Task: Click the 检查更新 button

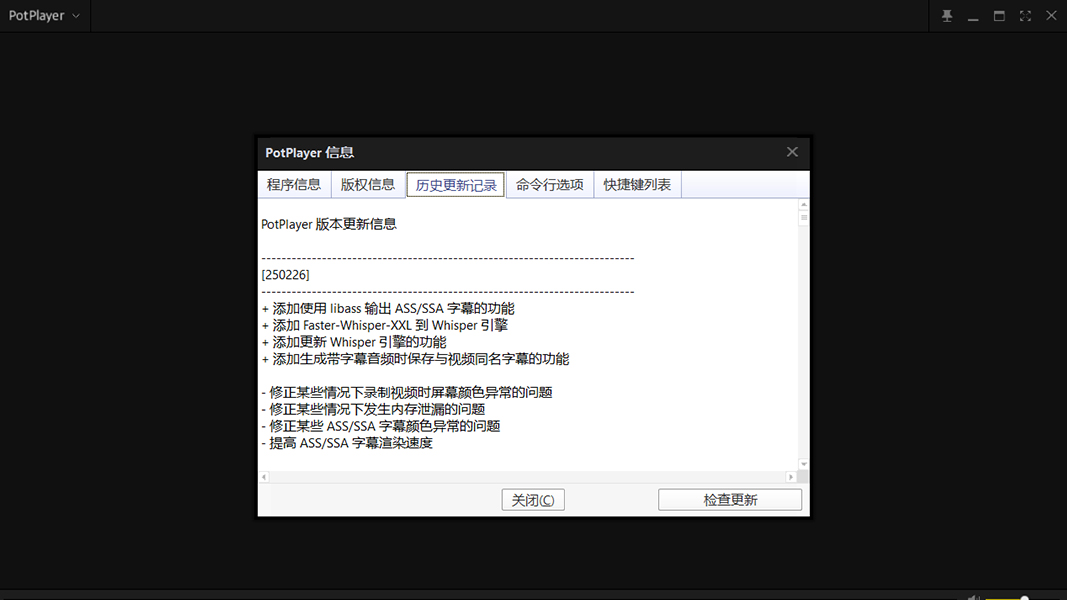Action: point(729,500)
